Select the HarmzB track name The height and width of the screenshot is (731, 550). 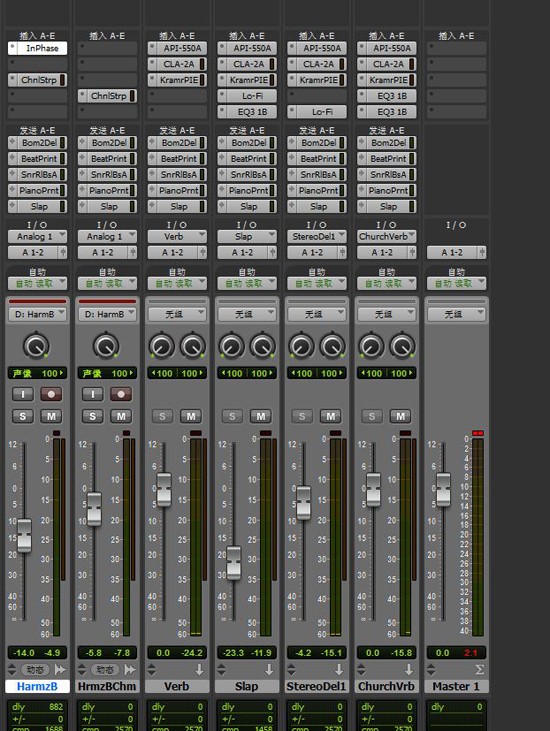click(x=37, y=686)
